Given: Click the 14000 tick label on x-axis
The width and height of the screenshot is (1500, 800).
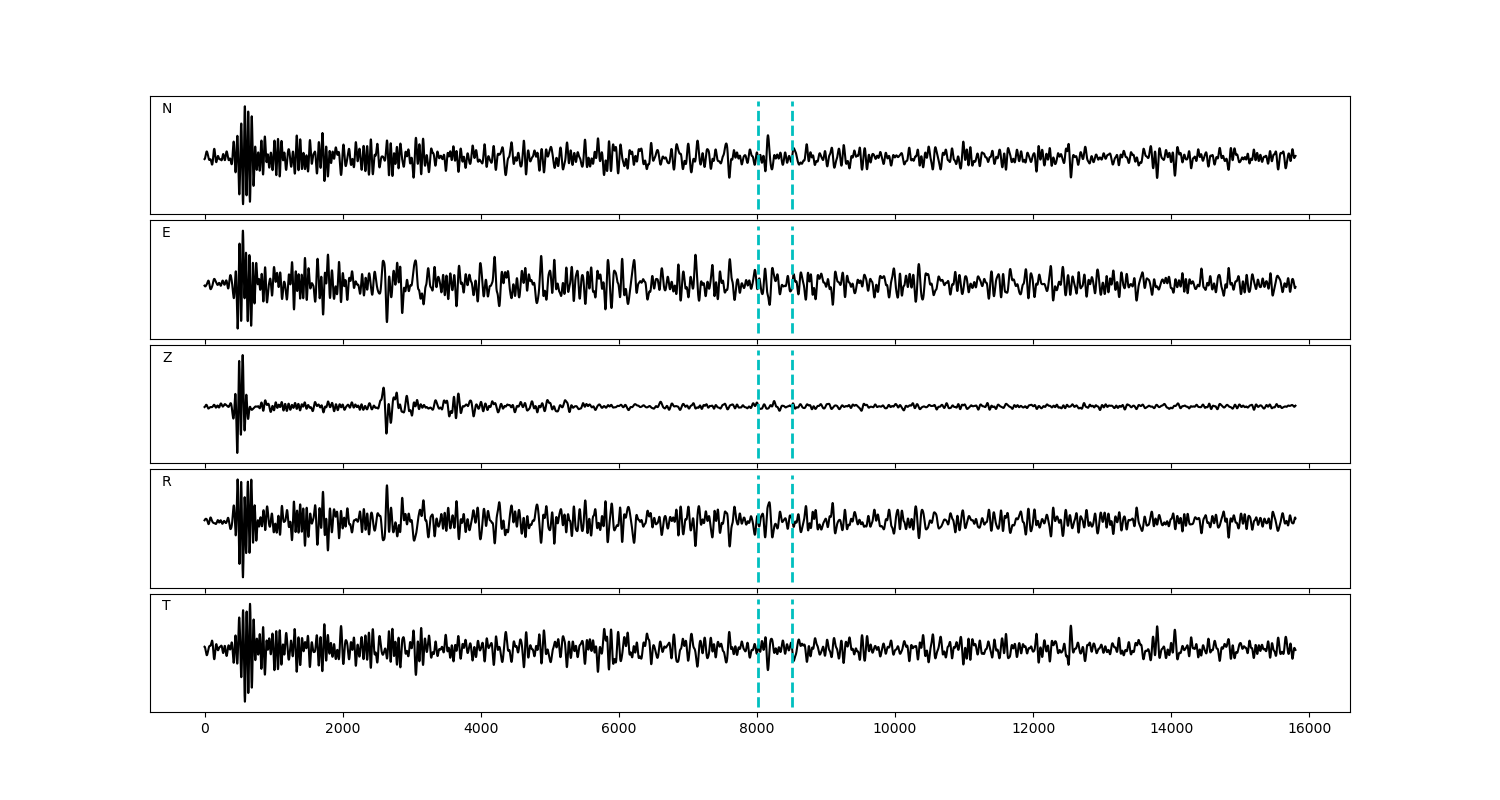Looking at the screenshot, I should (1171, 729).
